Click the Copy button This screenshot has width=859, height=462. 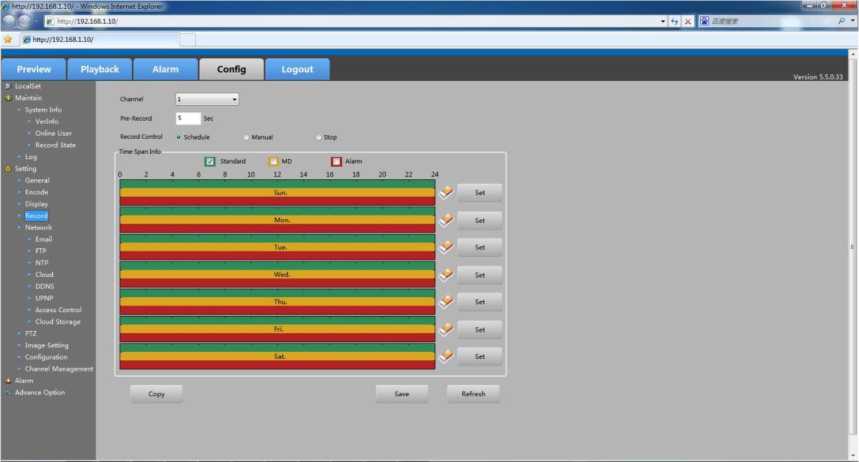pyautogui.click(x=157, y=394)
